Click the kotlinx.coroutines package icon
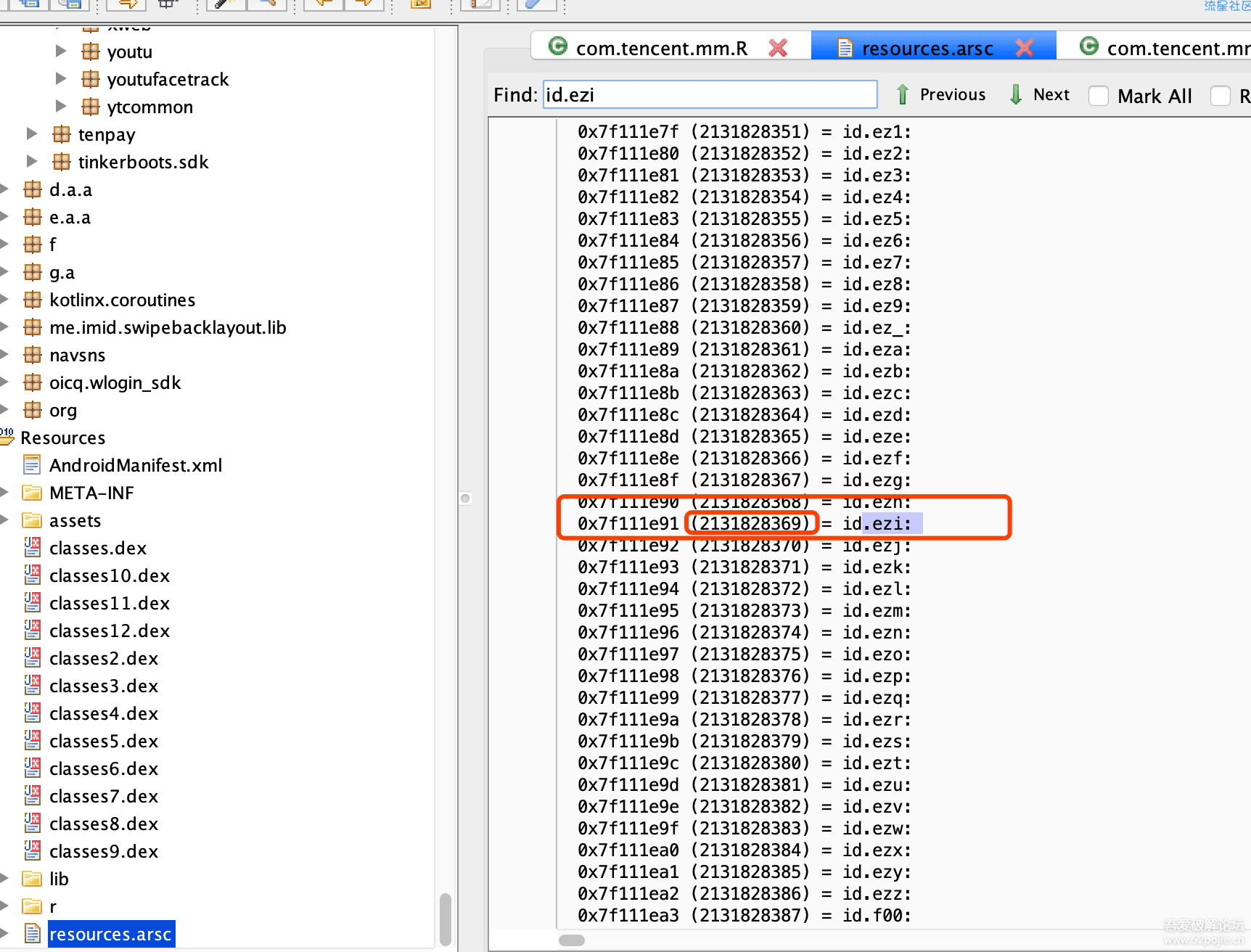 (x=33, y=300)
